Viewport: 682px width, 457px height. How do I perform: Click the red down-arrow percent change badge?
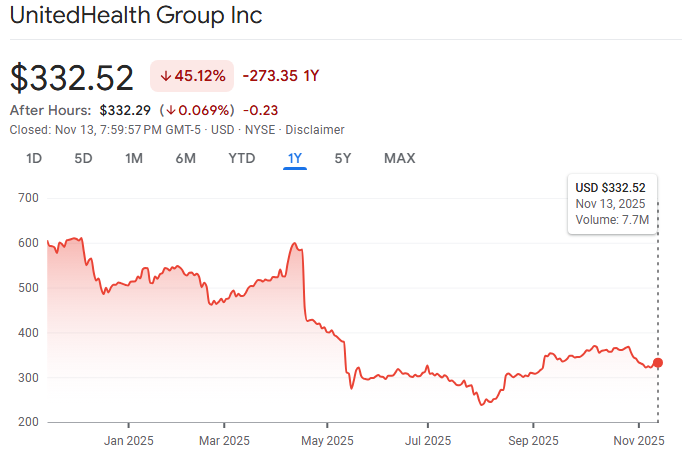[192, 76]
